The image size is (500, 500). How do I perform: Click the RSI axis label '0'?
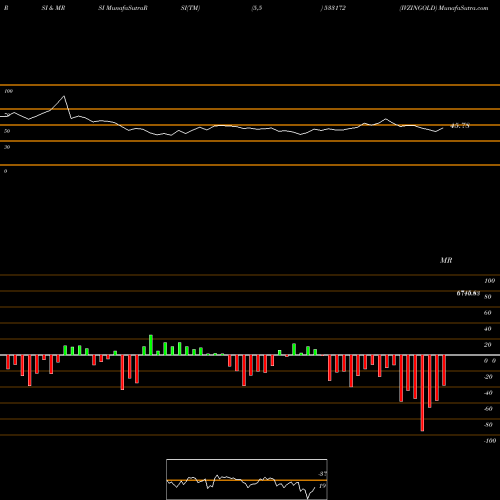point(5,171)
